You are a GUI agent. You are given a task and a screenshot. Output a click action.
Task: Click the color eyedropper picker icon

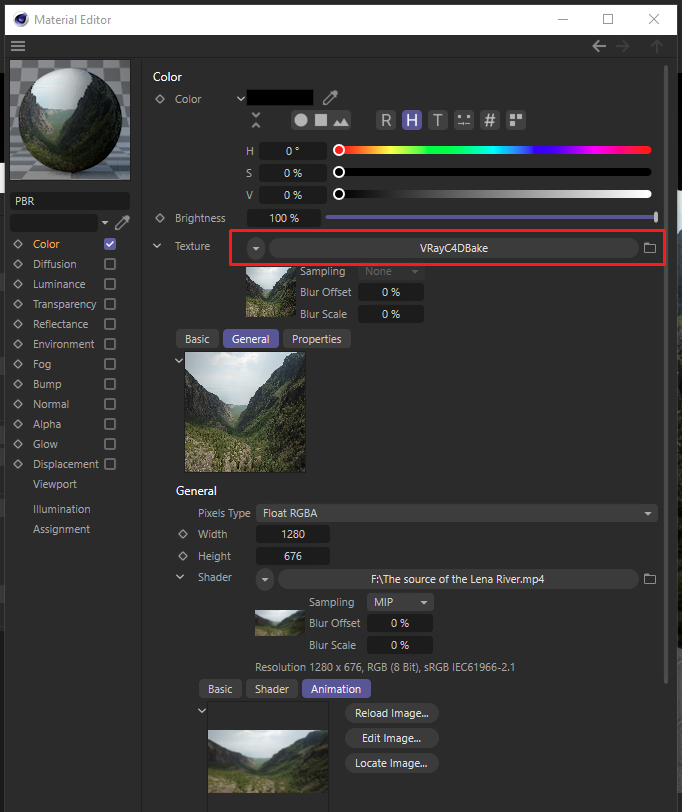[x=329, y=98]
